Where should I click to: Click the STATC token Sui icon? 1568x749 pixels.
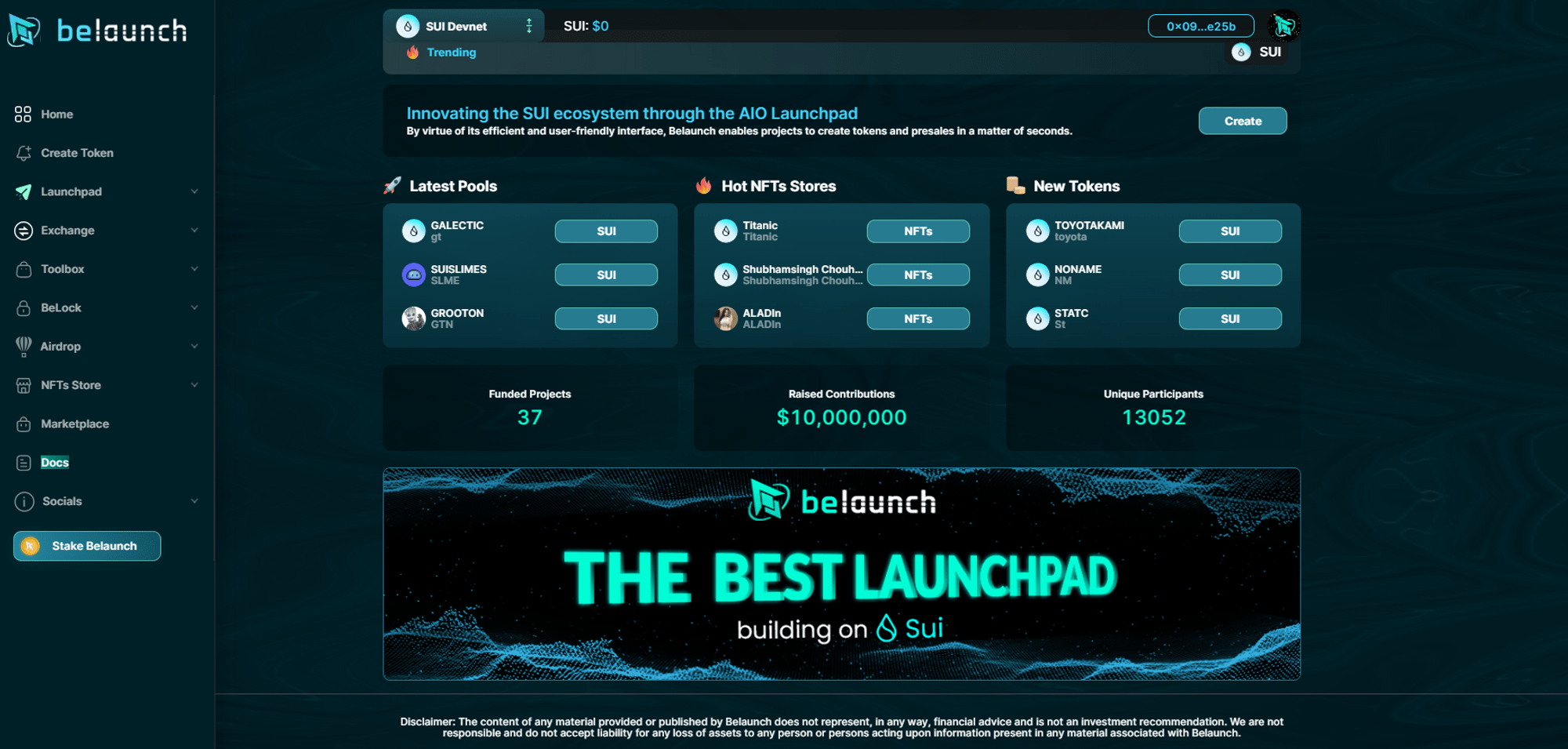[x=1038, y=318]
